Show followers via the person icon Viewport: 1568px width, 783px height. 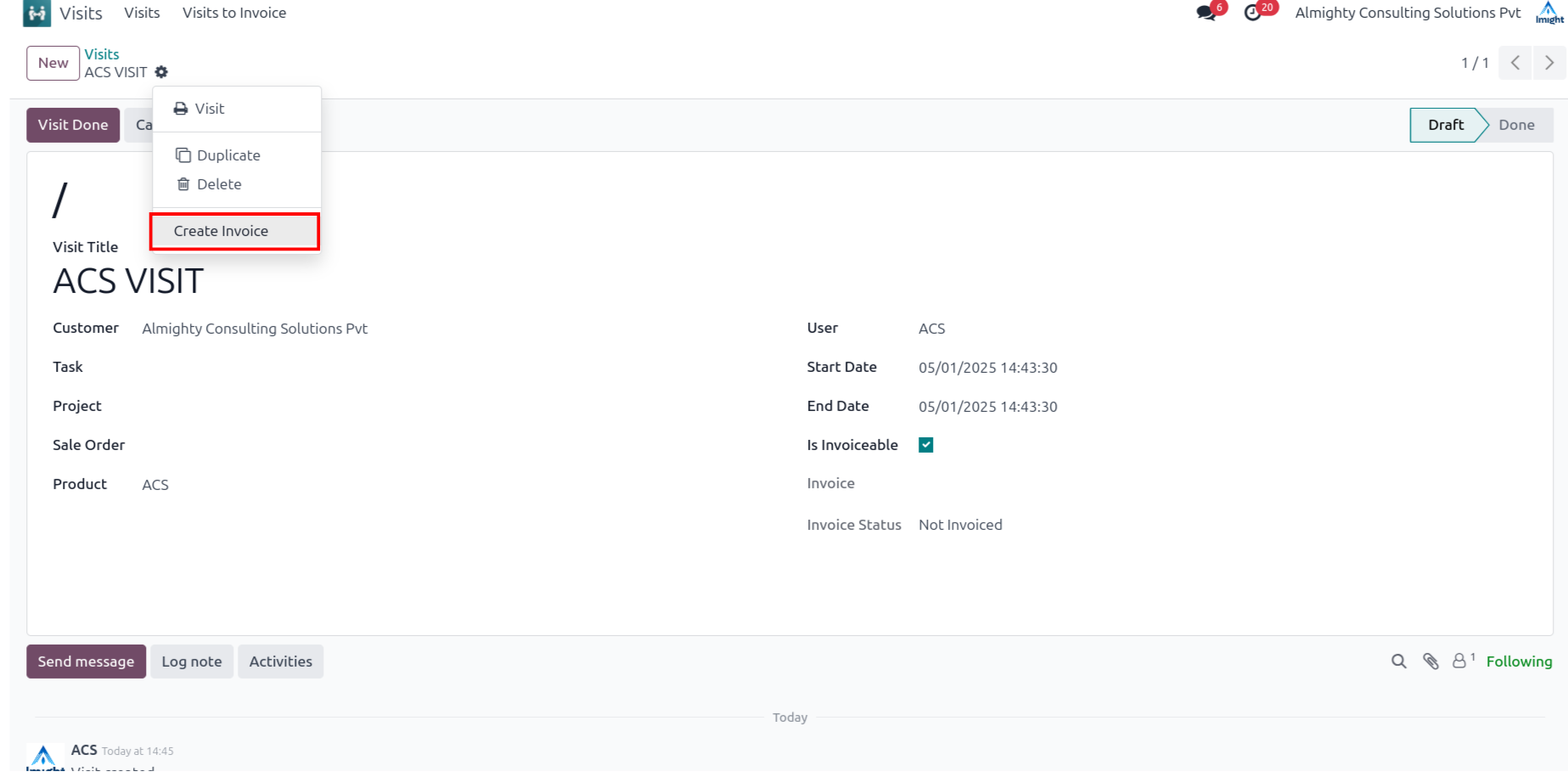click(1459, 661)
